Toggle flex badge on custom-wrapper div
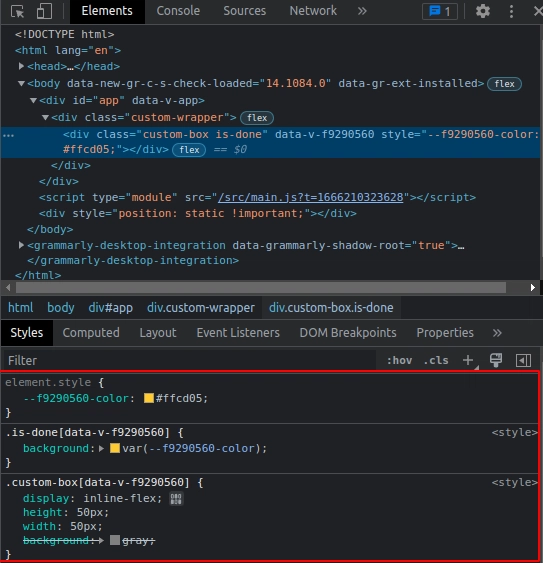543x563 pixels. coord(257,118)
